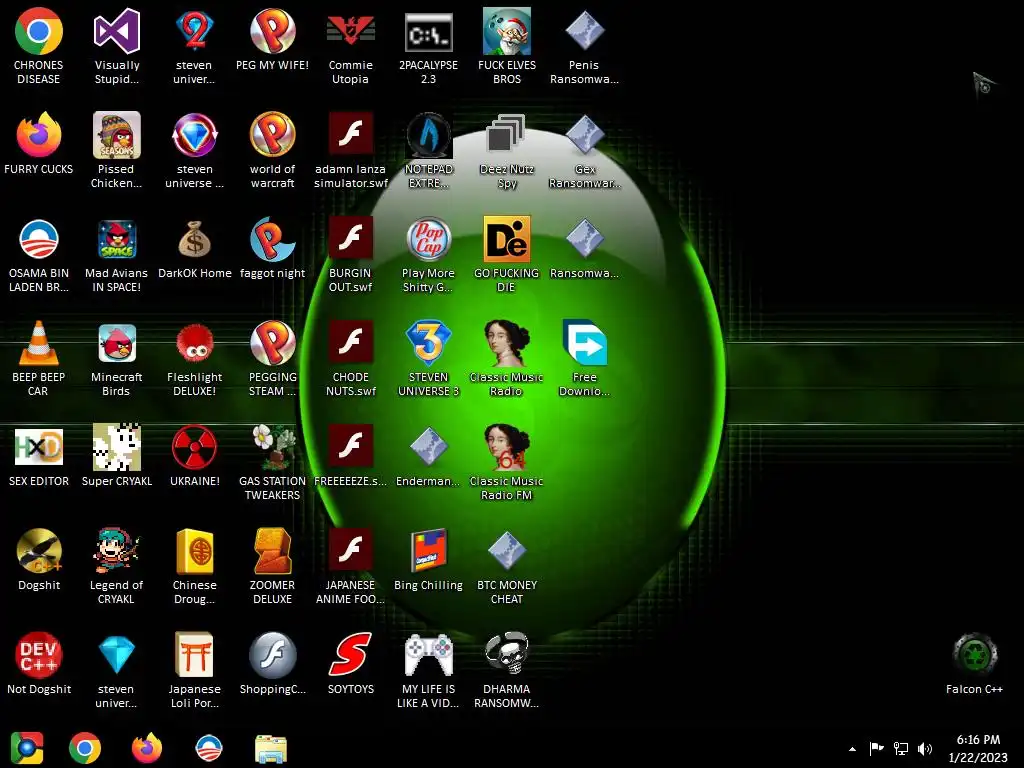Select the ZOOMER DELUXE icon
Viewport: 1024px width, 768px height.
point(272,551)
